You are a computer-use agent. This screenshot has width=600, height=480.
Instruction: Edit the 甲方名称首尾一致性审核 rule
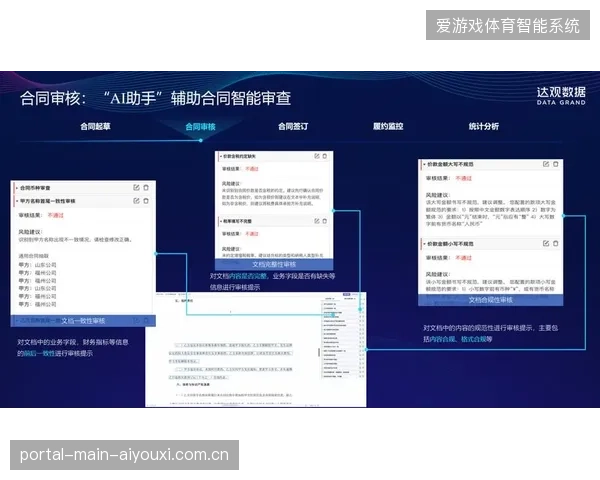[136, 201]
